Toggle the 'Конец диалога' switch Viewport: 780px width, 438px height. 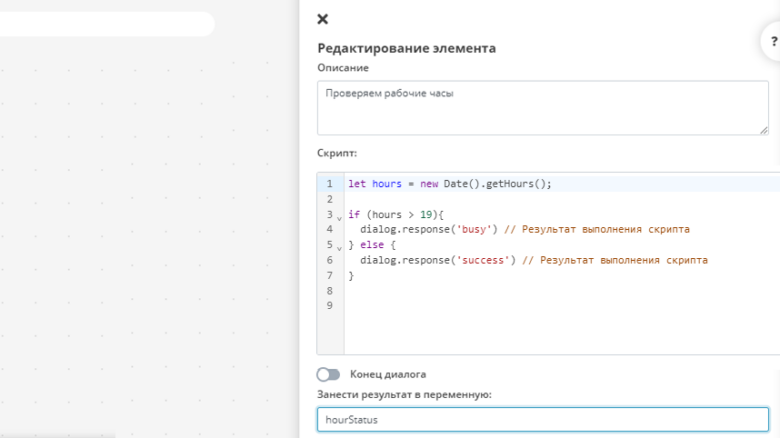pos(328,374)
